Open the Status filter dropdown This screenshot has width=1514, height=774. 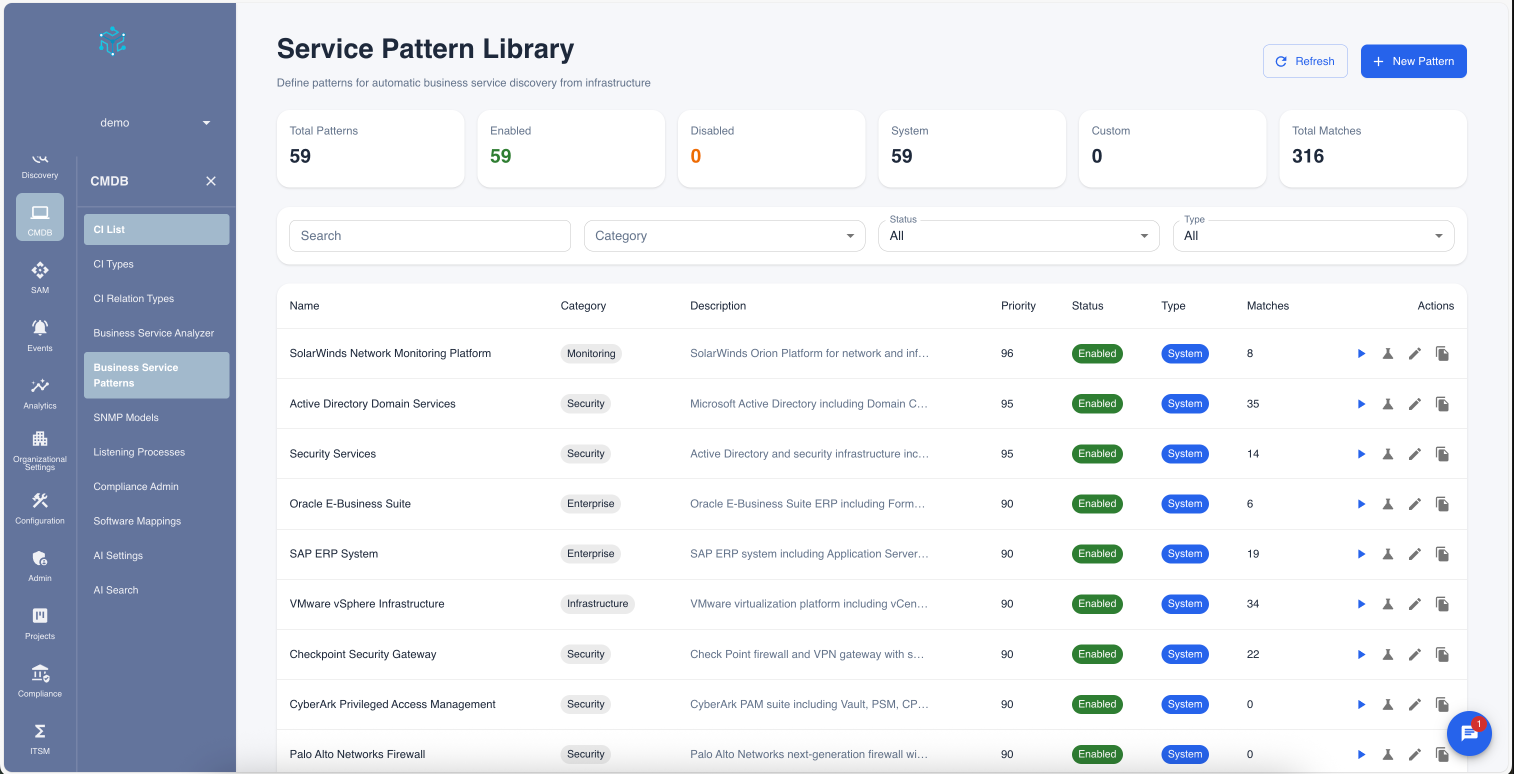[1018, 235]
